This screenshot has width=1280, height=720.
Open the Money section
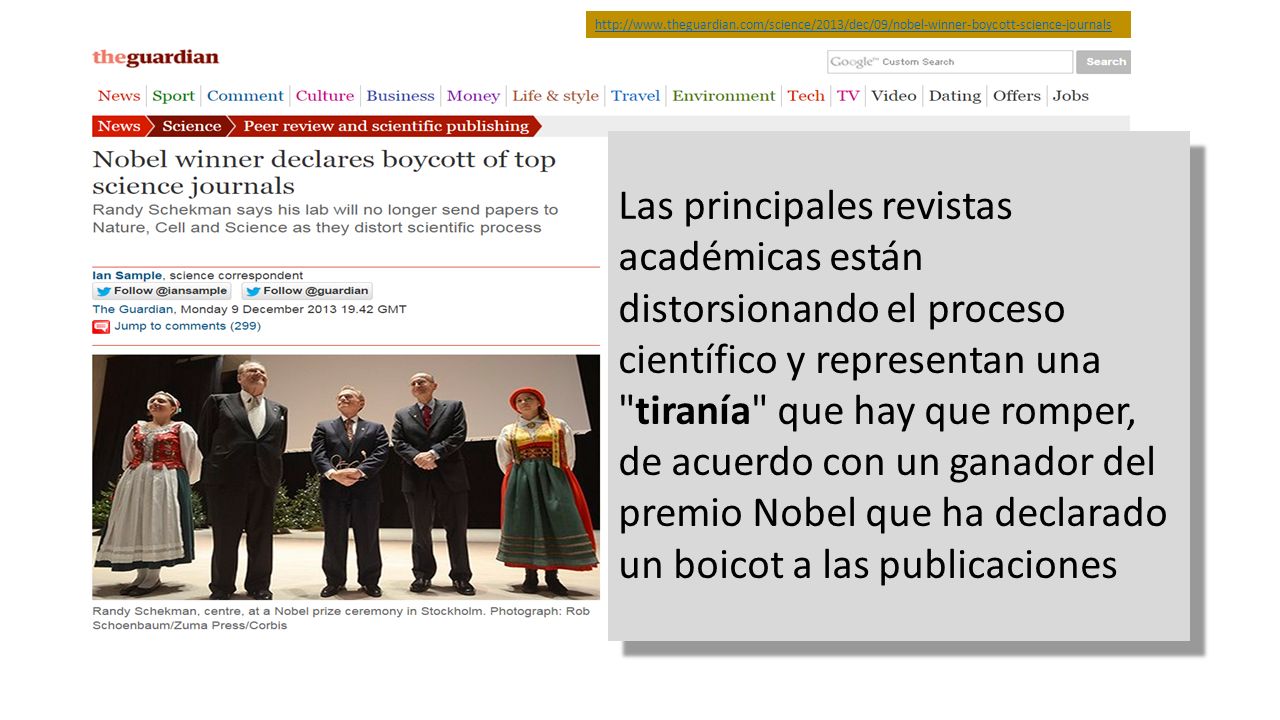pyautogui.click(x=473, y=96)
